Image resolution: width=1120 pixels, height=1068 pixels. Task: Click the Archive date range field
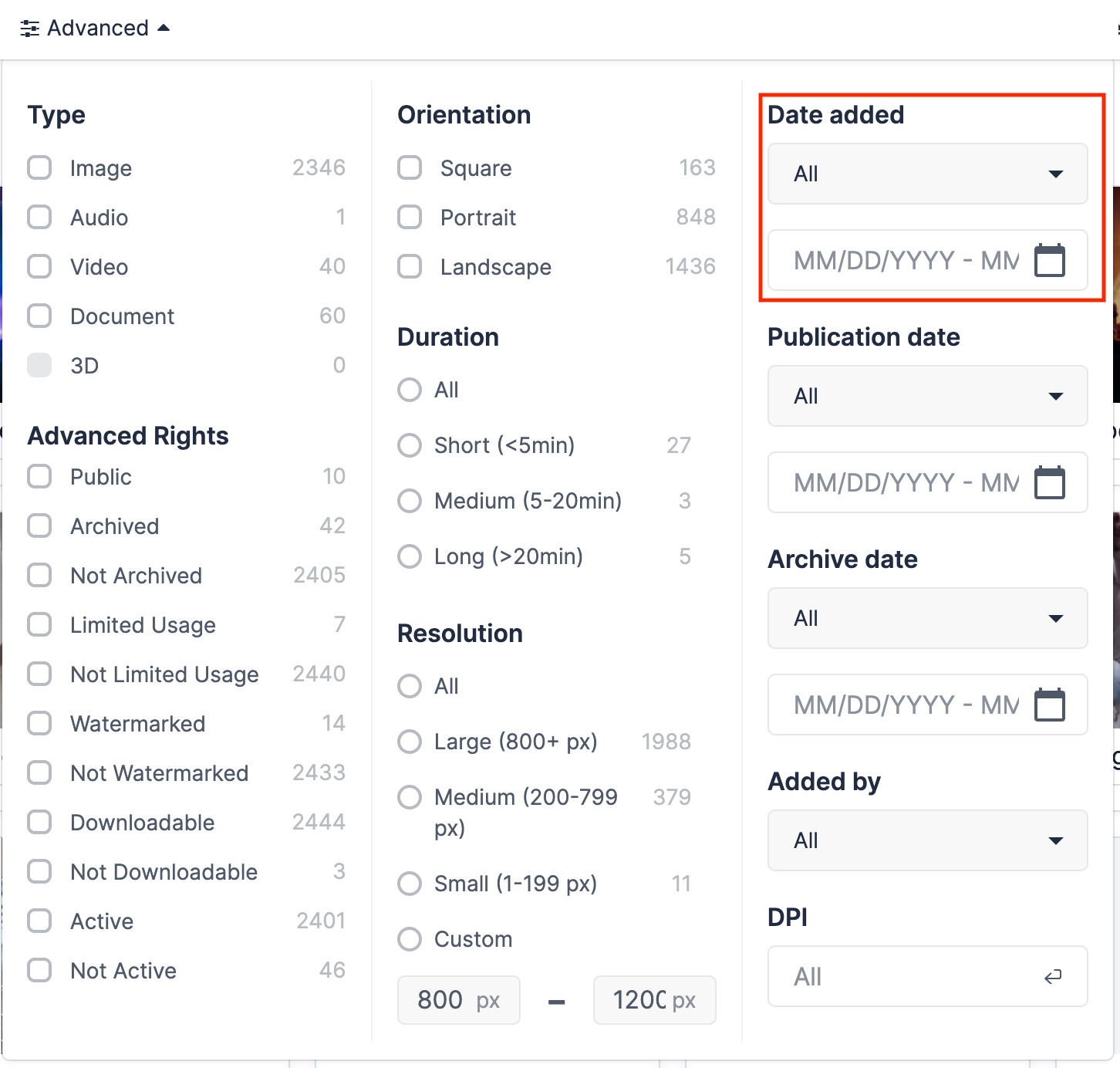pos(928,705)
